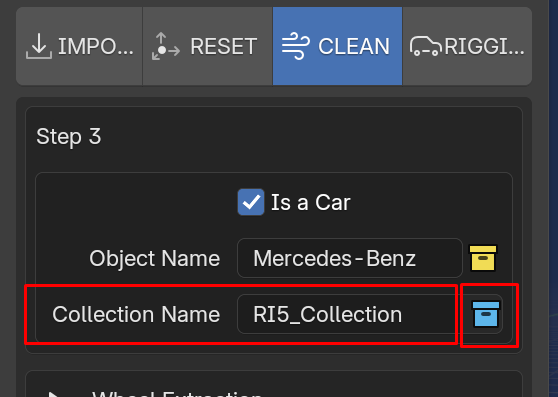
Task: Select the CLEAN tab
Action: pyautogui.click(x=338, y=46)
